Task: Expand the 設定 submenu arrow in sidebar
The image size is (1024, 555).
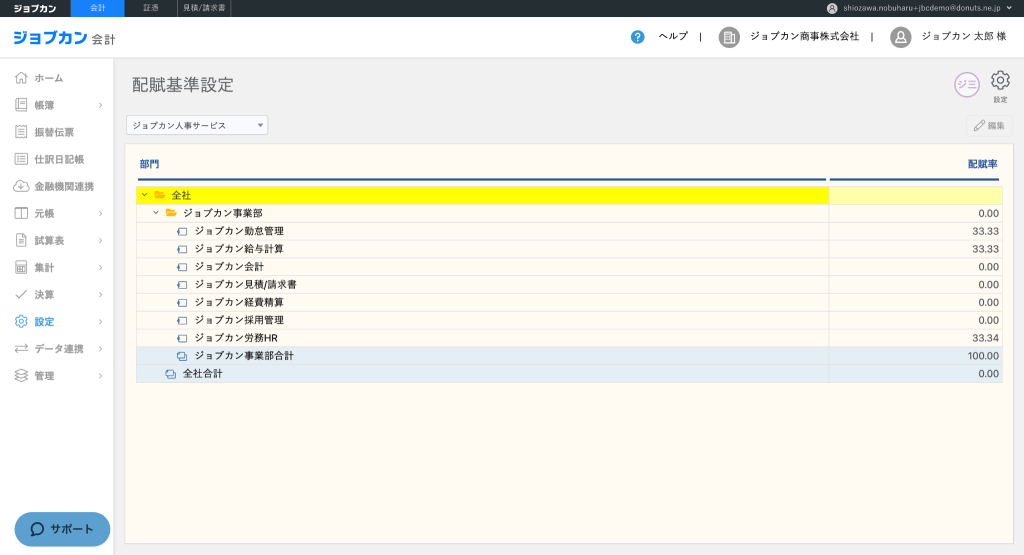Action: (x=101, y=321)
